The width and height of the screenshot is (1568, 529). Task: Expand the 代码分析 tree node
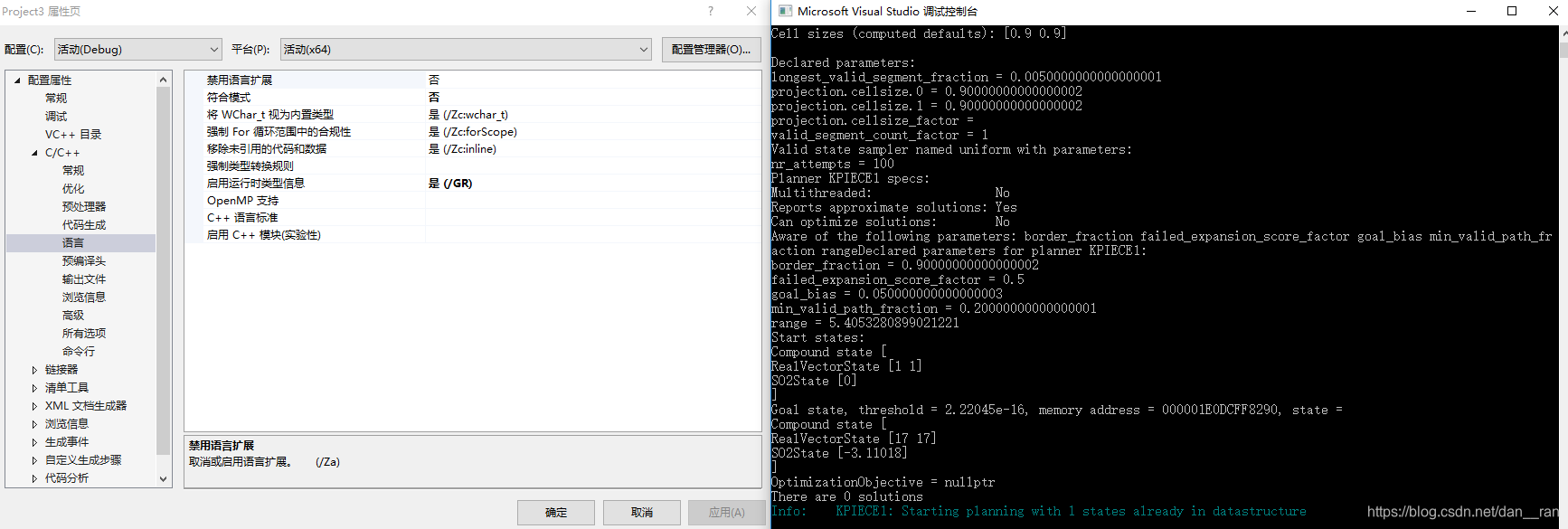point(34,478)
